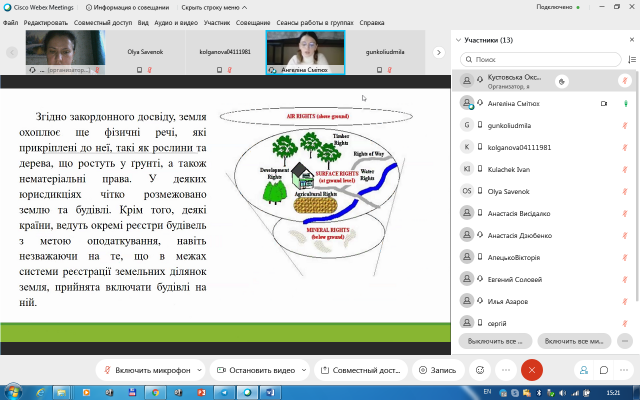
Task: Click more options next to mute all buttons
Action: tap(626, 341)
